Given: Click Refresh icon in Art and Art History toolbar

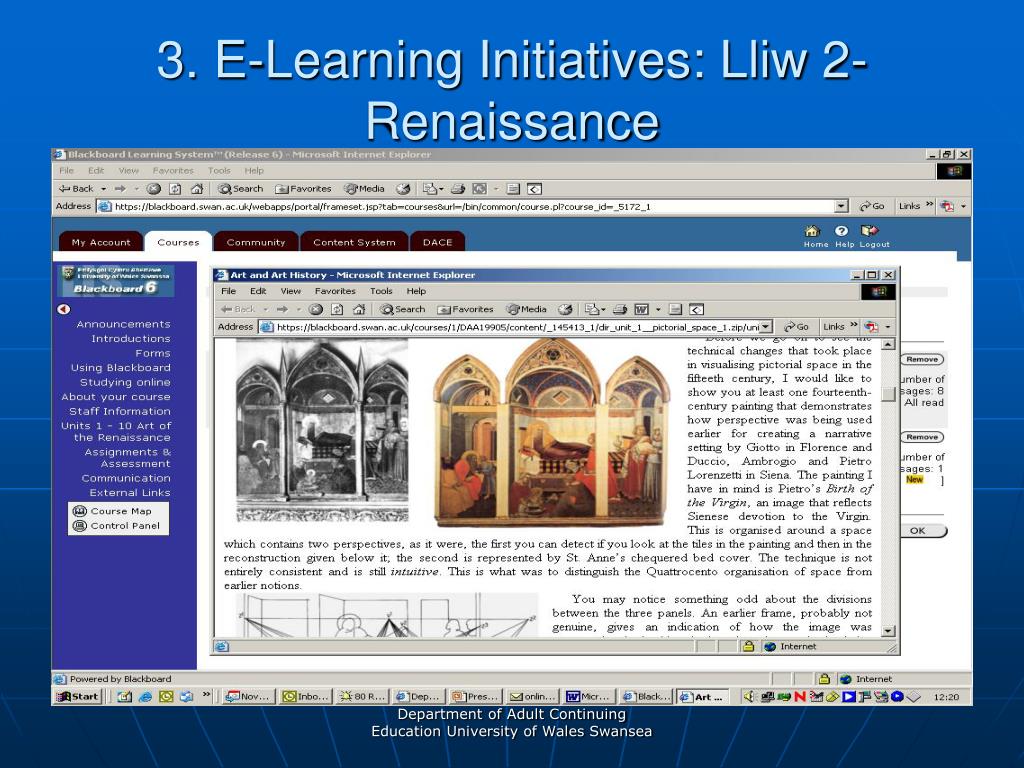Looking at the screenshot, I should click(x=337, y=310).
